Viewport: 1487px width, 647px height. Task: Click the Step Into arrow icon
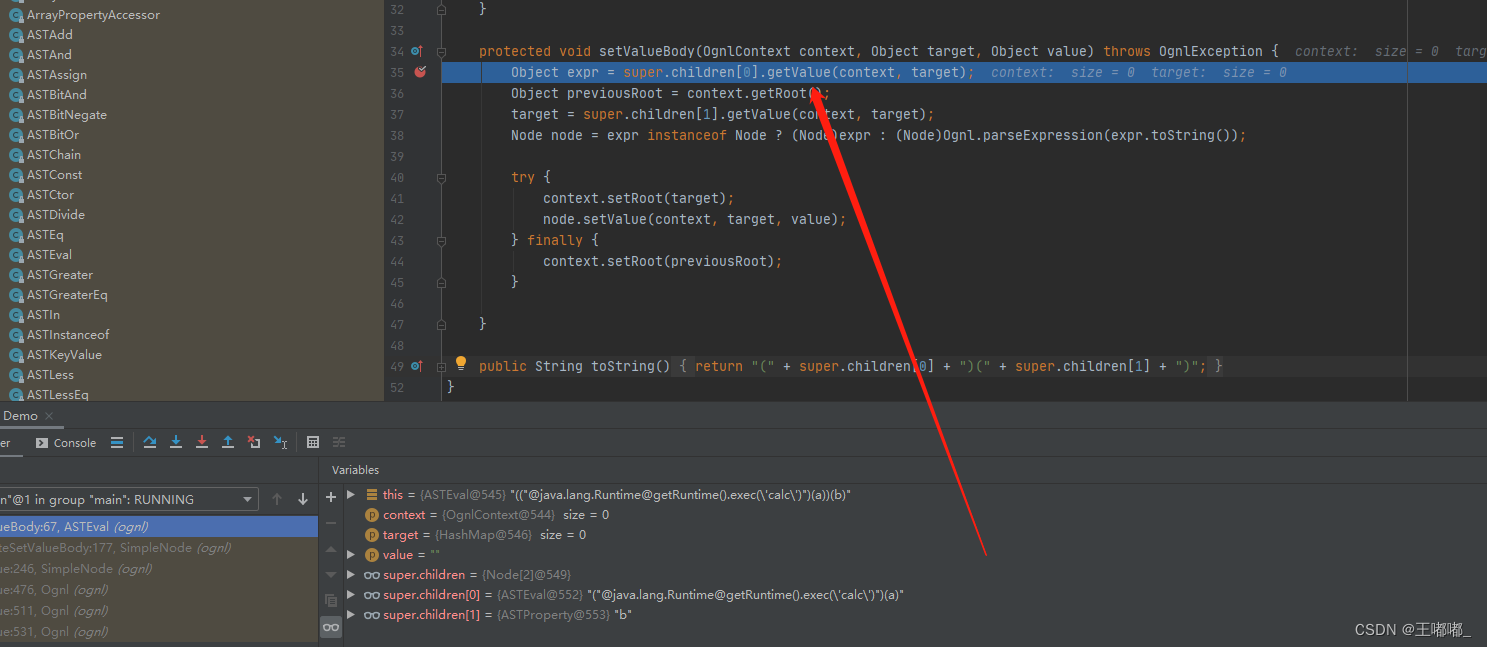click(176, 442)
